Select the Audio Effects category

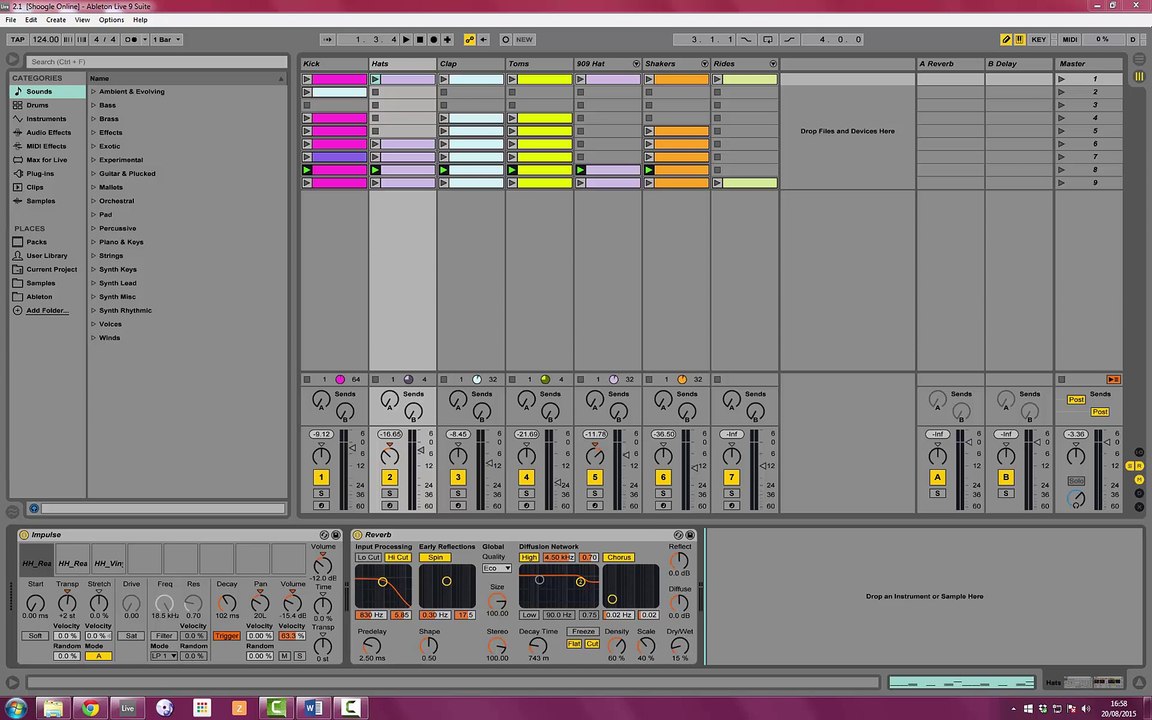tap(48, 133)
